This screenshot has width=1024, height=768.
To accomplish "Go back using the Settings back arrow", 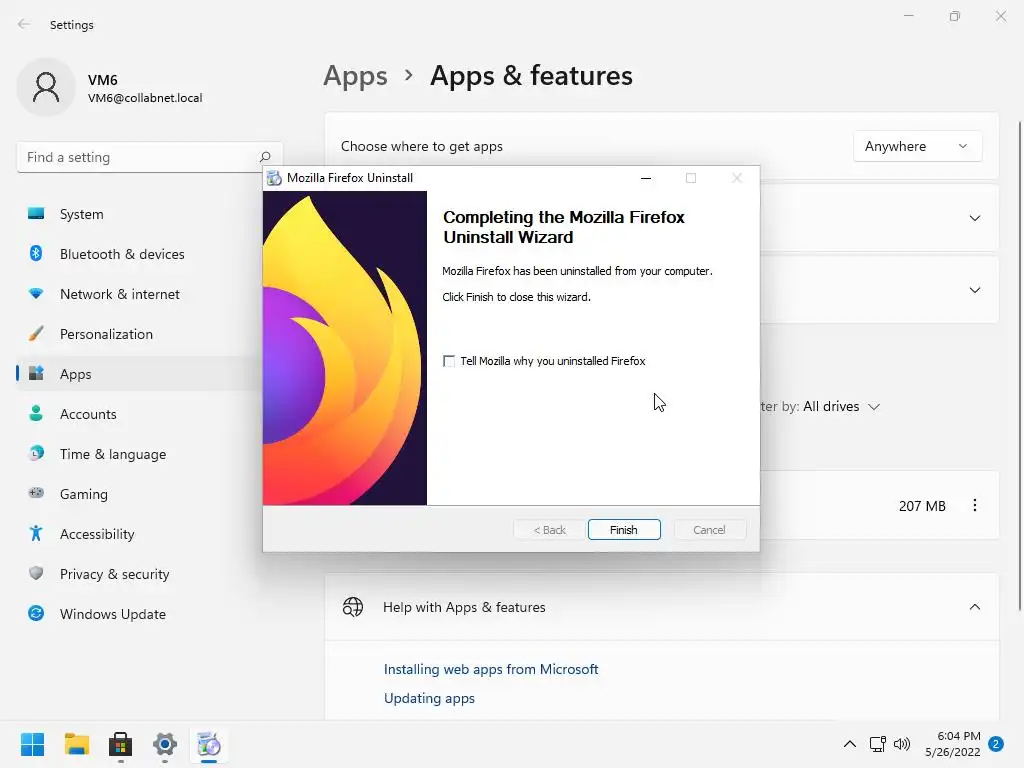I will 24,24.
